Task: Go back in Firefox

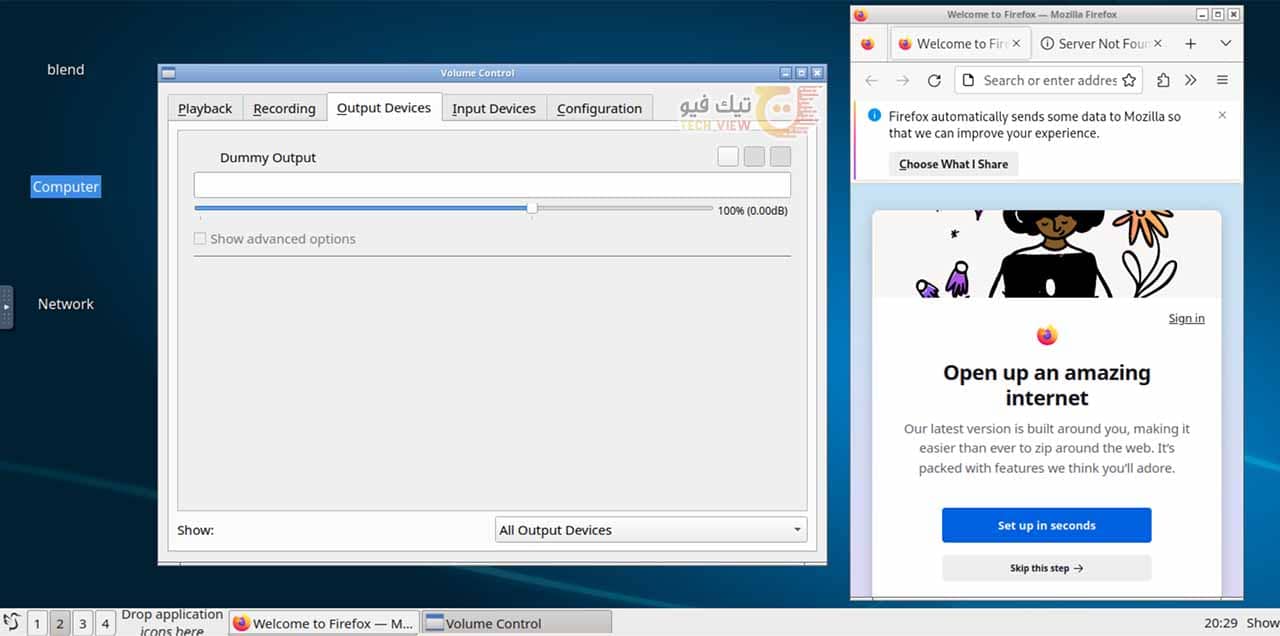Action: (x=871, y=80)
